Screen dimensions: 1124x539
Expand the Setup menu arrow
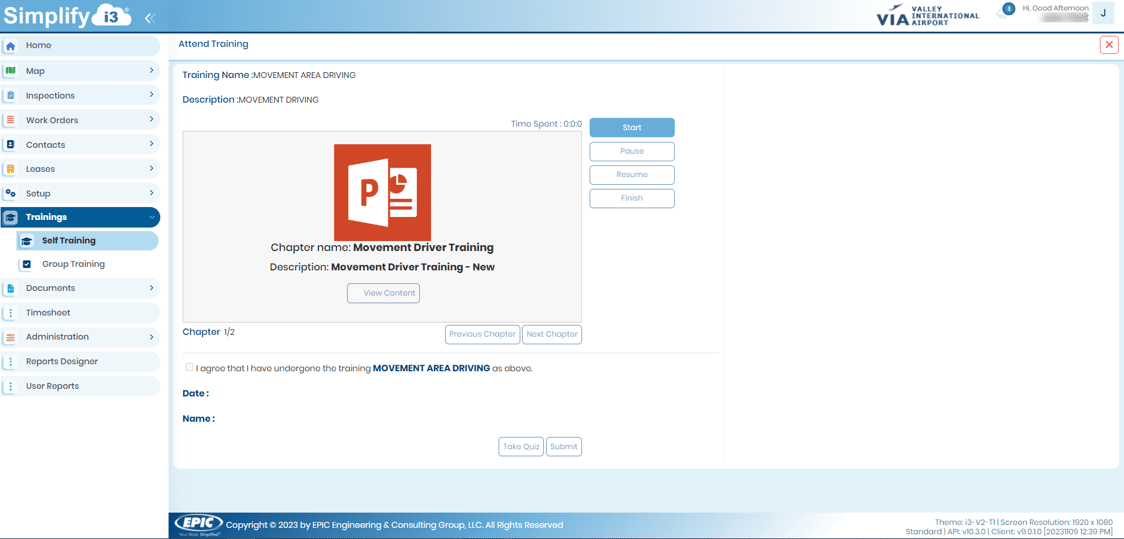click(x=151, y=193)
